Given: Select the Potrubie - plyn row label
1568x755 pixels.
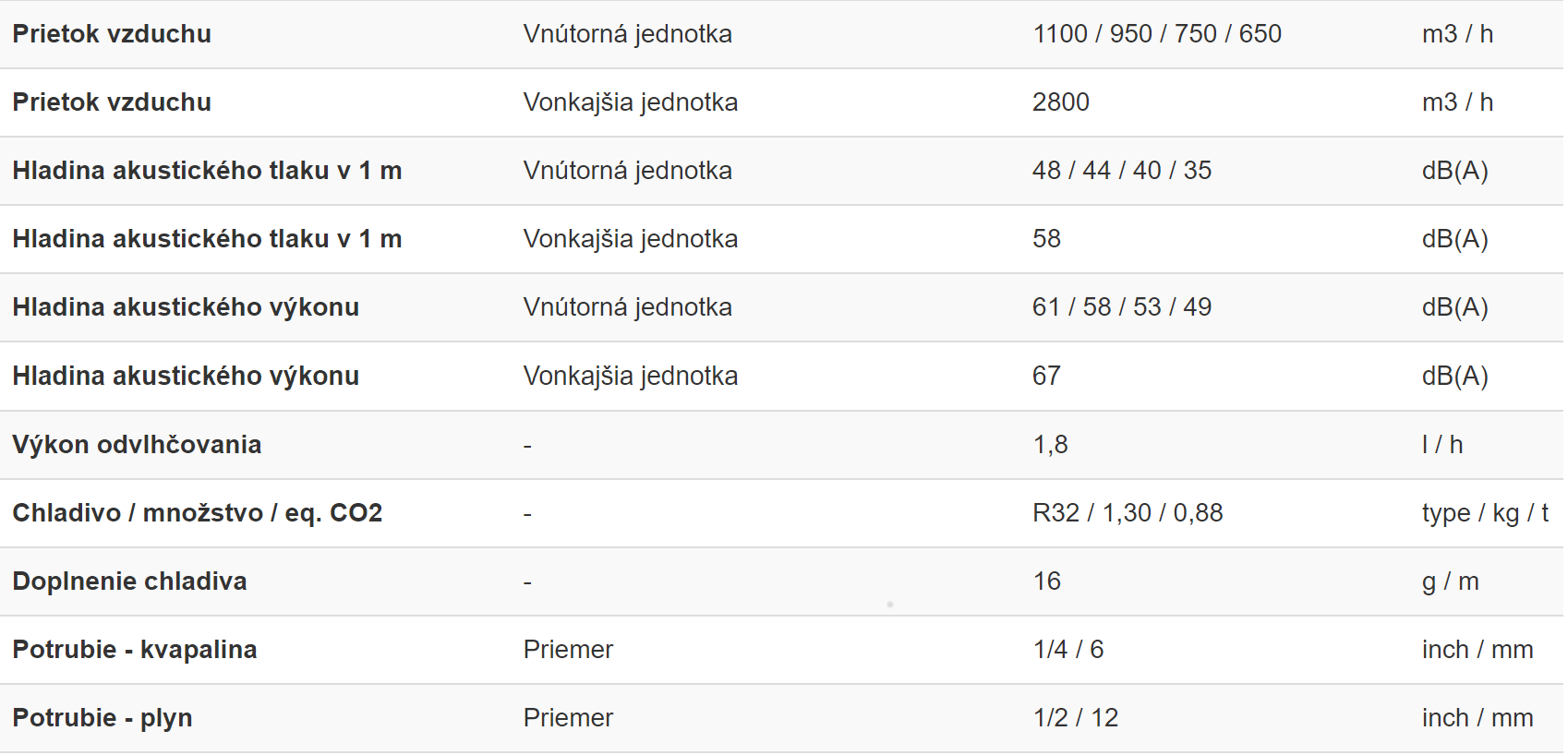Looking at the screenshot, I should tap(103, 718).
